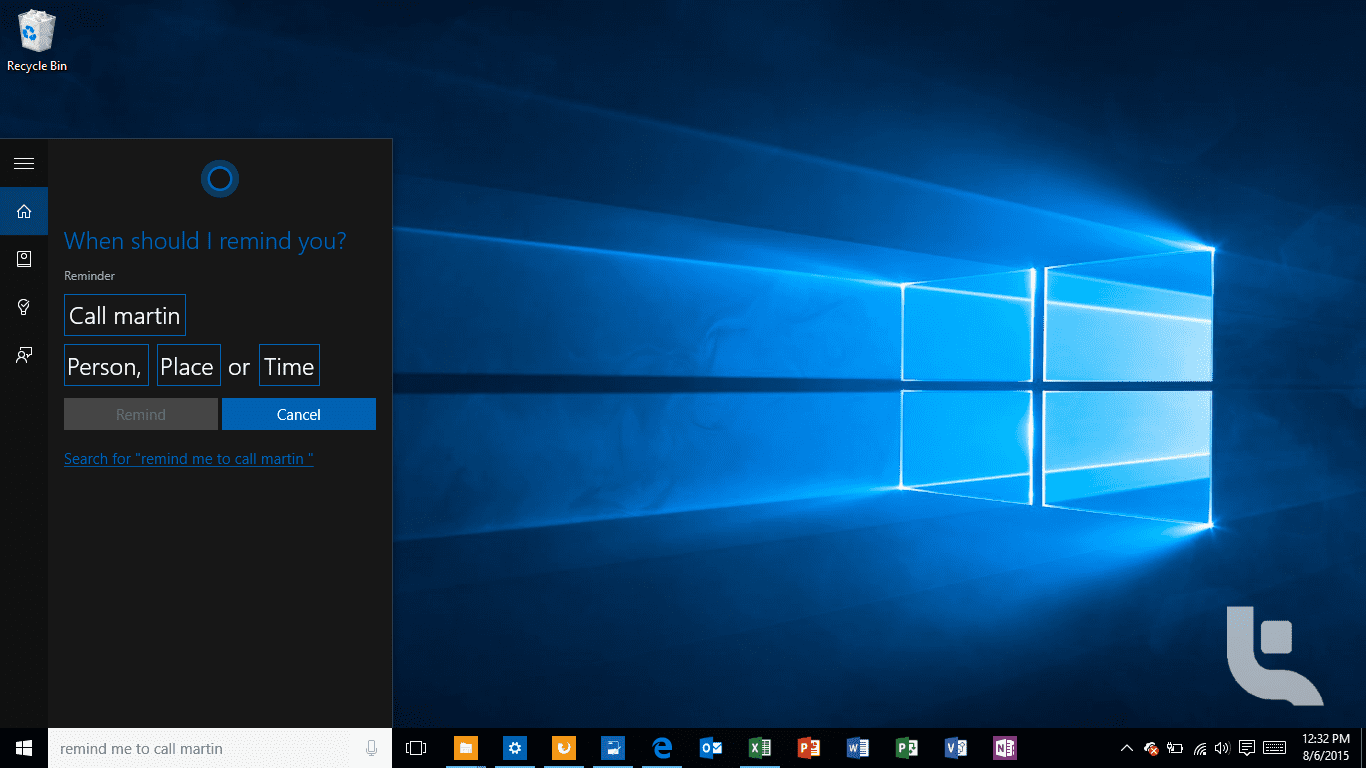The image size is (1366, 768).
Task: Click the Remind button
Action: click(141, 414)
